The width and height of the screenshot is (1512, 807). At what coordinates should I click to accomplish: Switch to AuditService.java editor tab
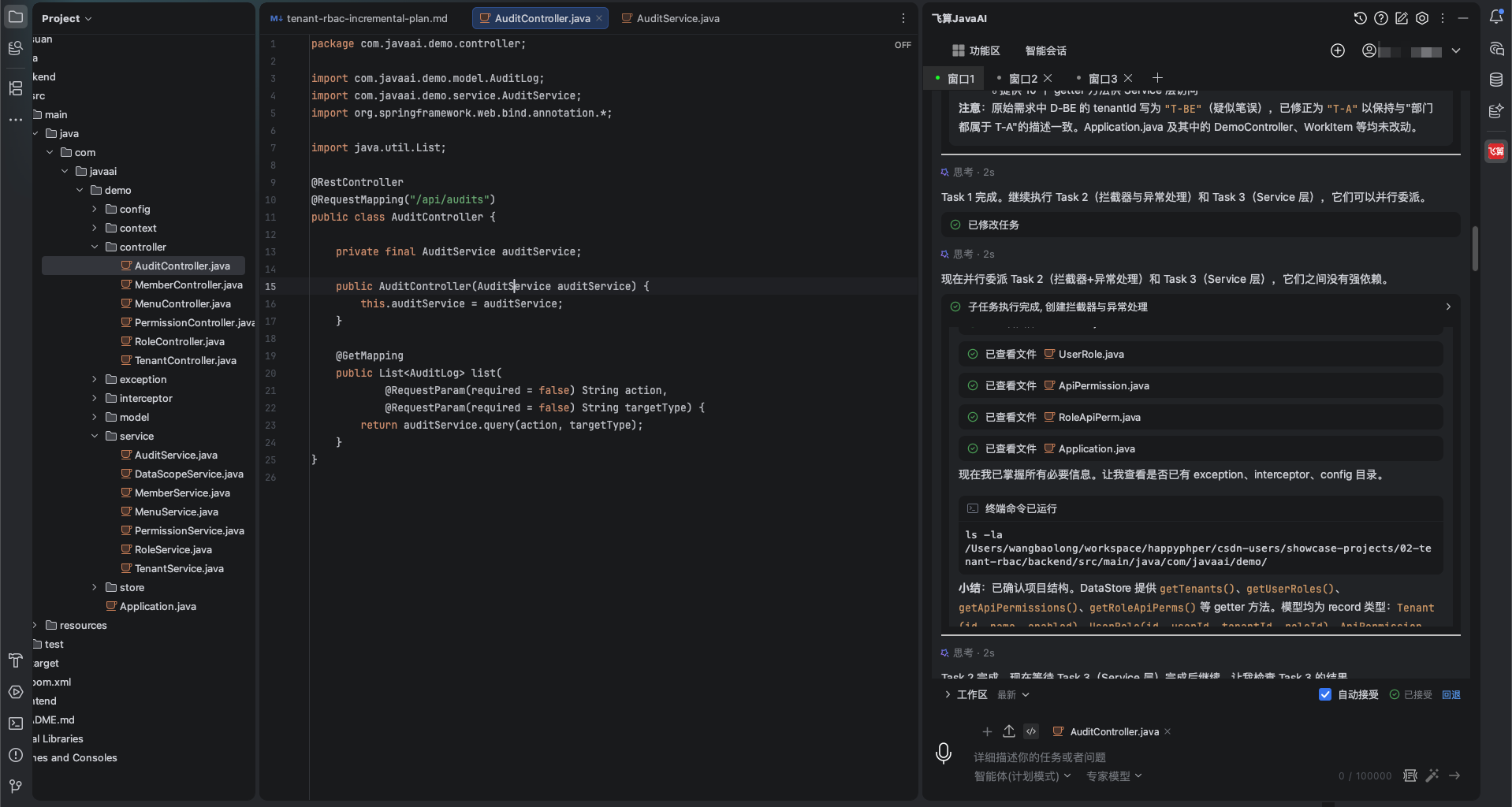click(x=671, y=18)
